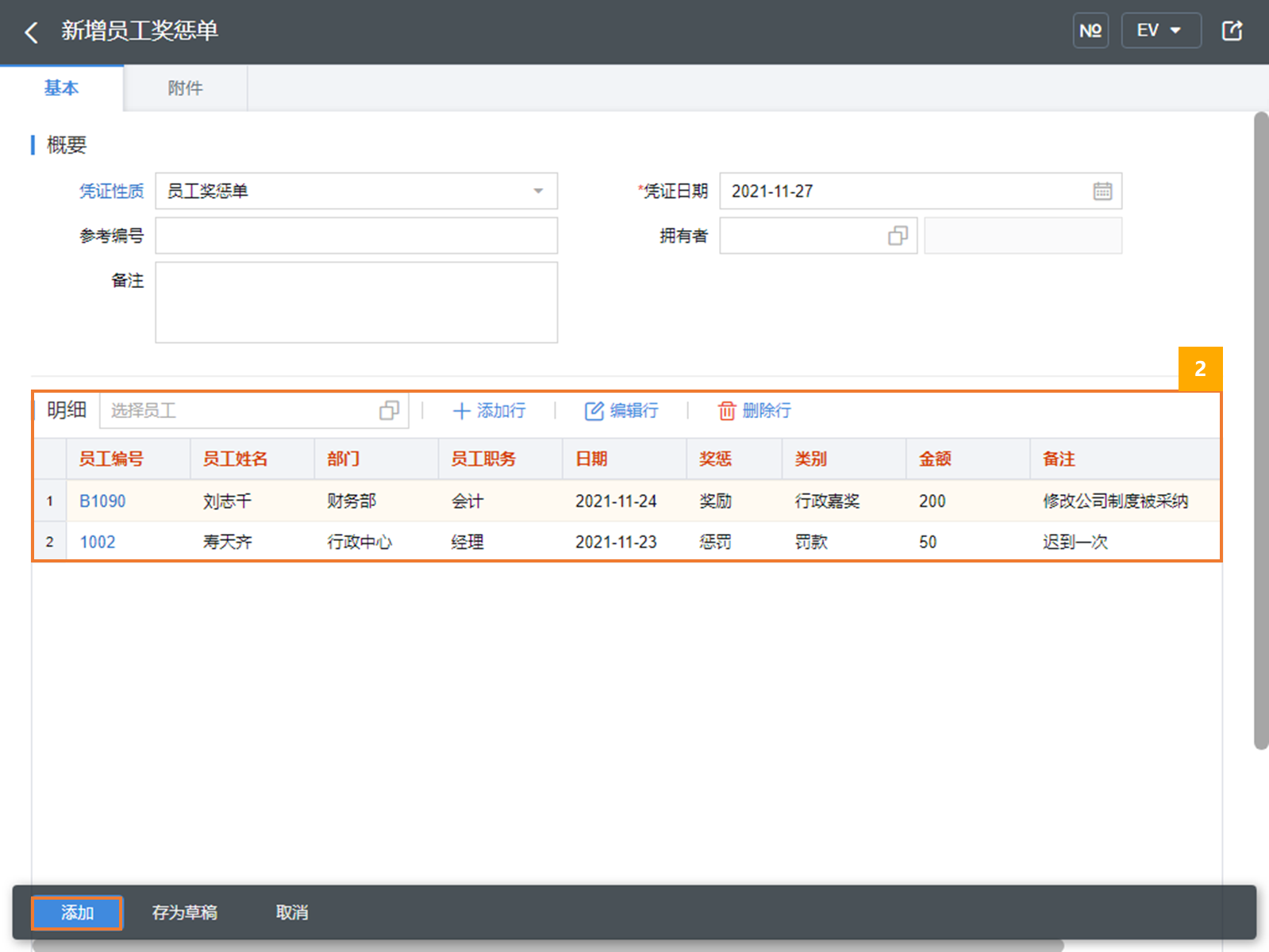Click the export/share icon in header
1269x952 pixels.
(x=1232, y=31)
